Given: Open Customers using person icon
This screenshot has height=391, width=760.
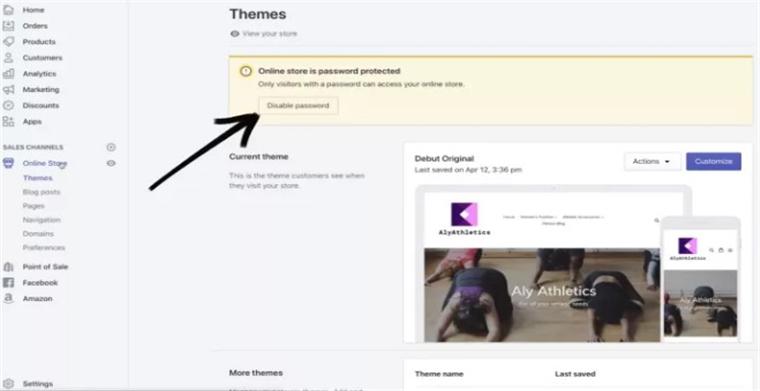Looking at the screenshot, I should (x=8, y=58).
